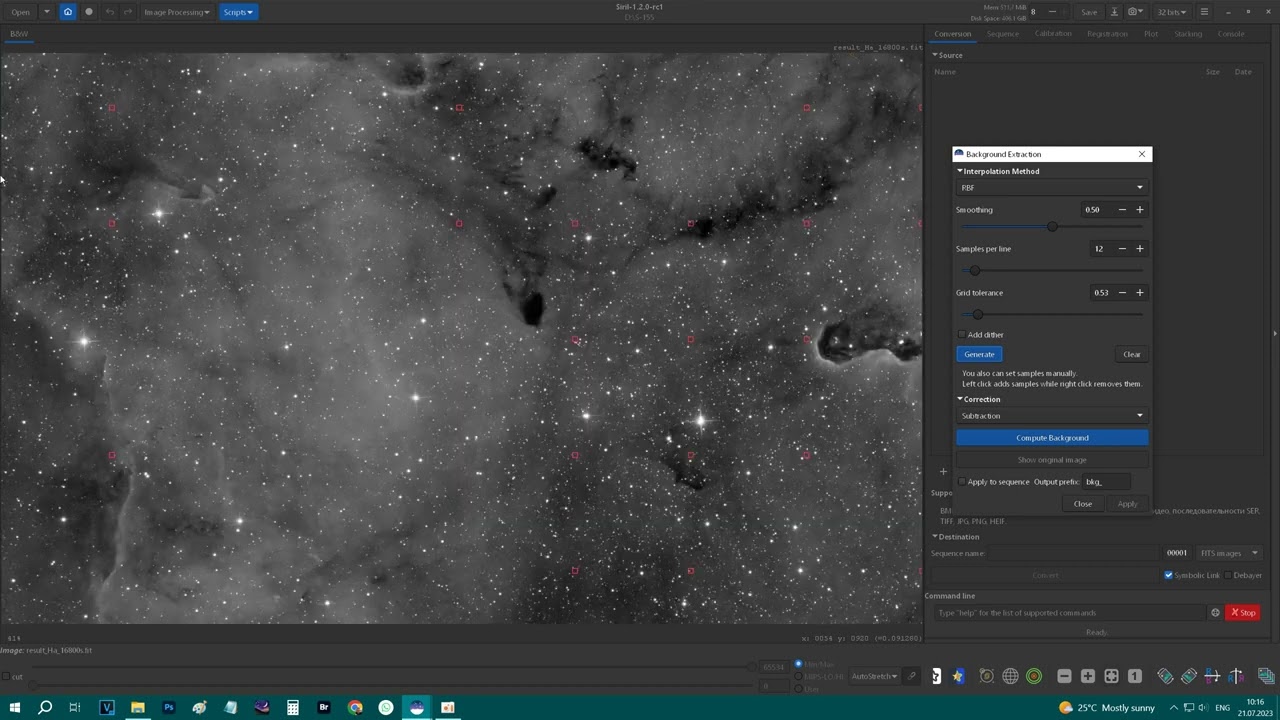Click the Save As download-arrow icon

(x=1114, y=12)
